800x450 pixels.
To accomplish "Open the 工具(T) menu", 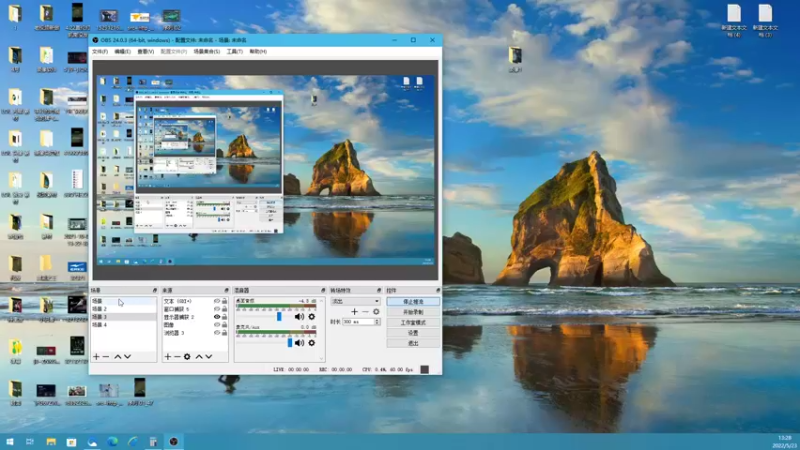I will (235, 52).
